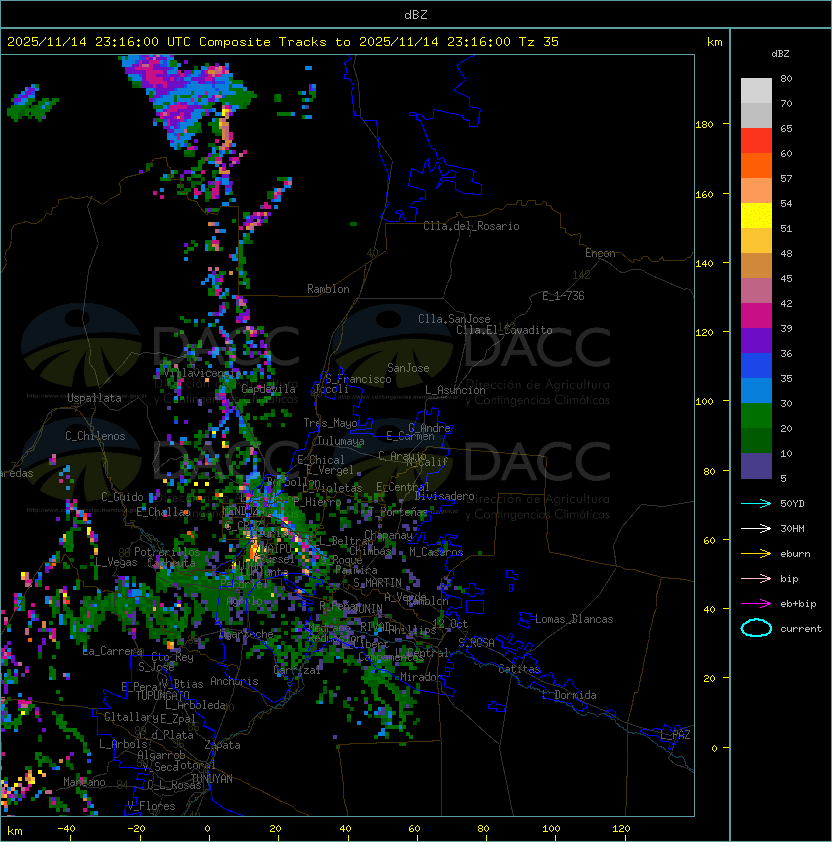This screenshot has height=842, width=832.
Task: Select the light gray 80 dBZ swatch
Action: pos(756,90)
